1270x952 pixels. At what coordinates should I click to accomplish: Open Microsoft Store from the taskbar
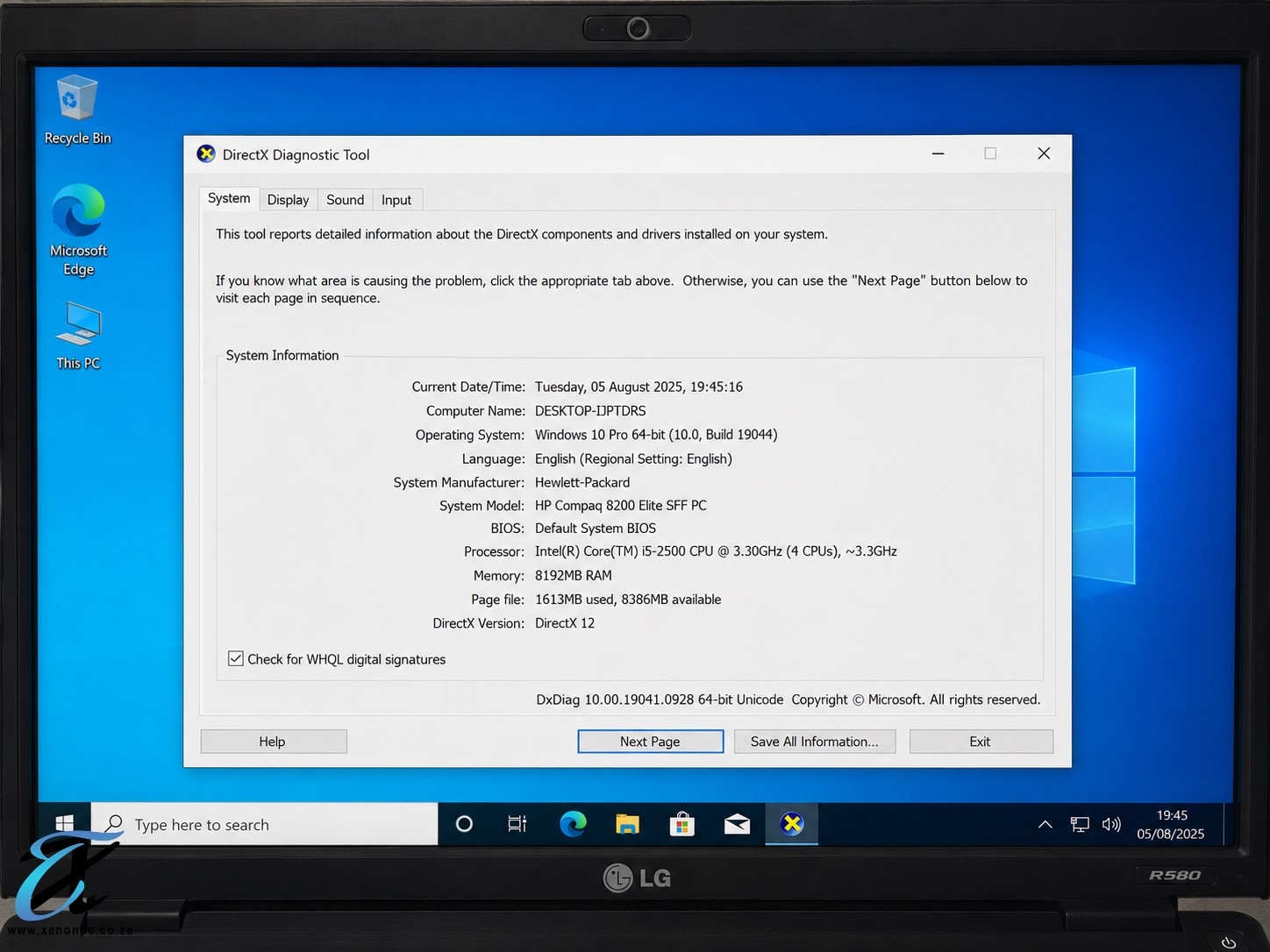[x=681, y=824]
